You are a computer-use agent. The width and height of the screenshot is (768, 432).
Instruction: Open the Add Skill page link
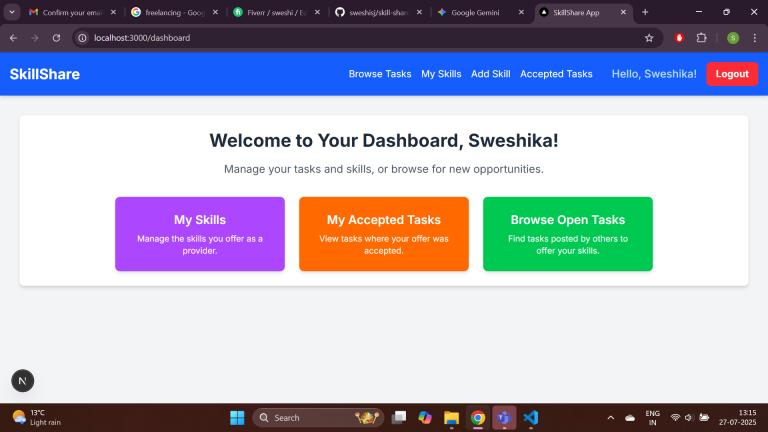(x=490, y=74)
